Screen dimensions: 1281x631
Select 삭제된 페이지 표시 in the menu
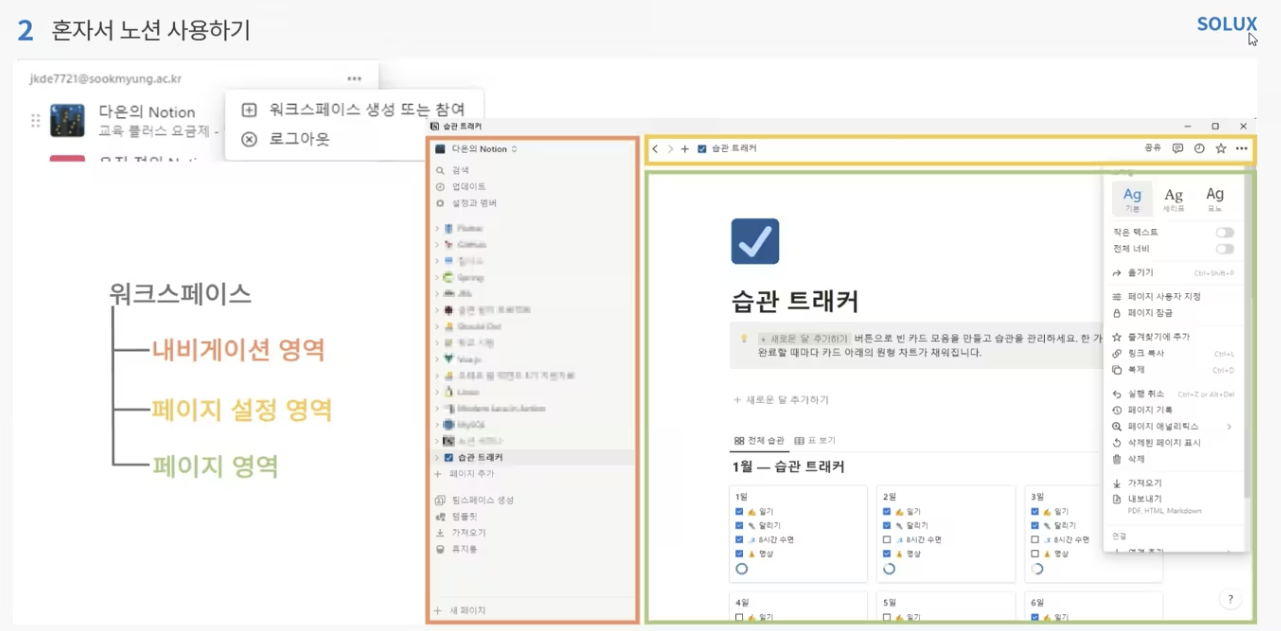tap(1173, 442)
